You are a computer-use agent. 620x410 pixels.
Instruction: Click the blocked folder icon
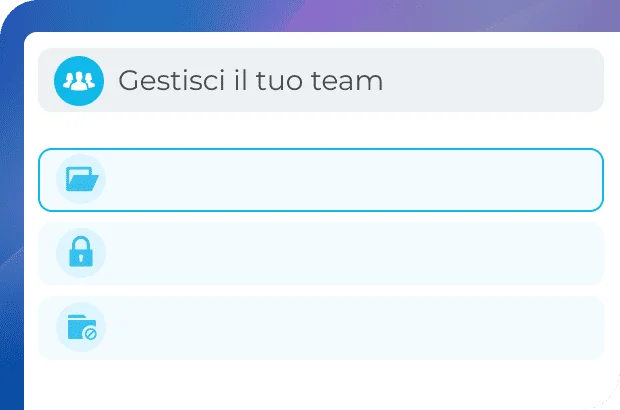[81, 327]
